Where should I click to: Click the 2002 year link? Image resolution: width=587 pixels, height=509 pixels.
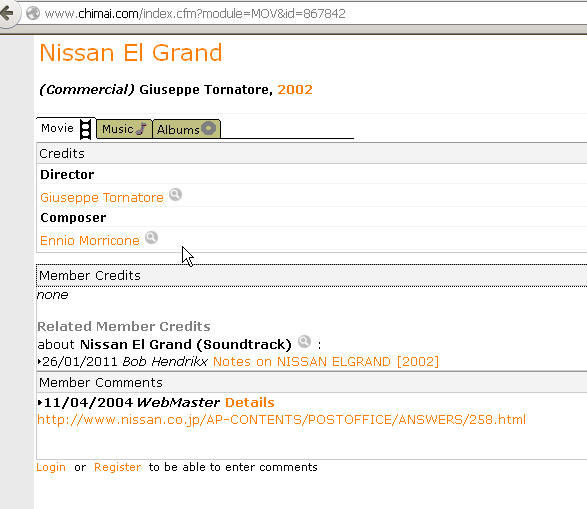click(295, 89)
